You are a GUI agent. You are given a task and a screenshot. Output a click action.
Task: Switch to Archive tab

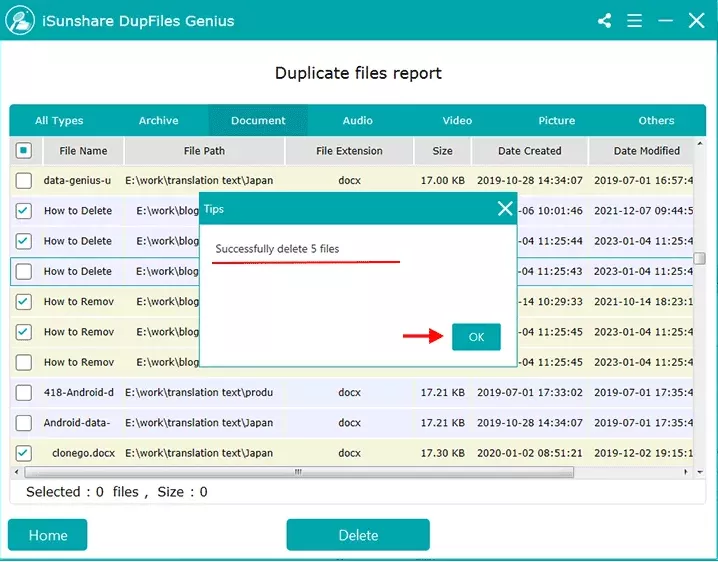(x=158, y=120)
